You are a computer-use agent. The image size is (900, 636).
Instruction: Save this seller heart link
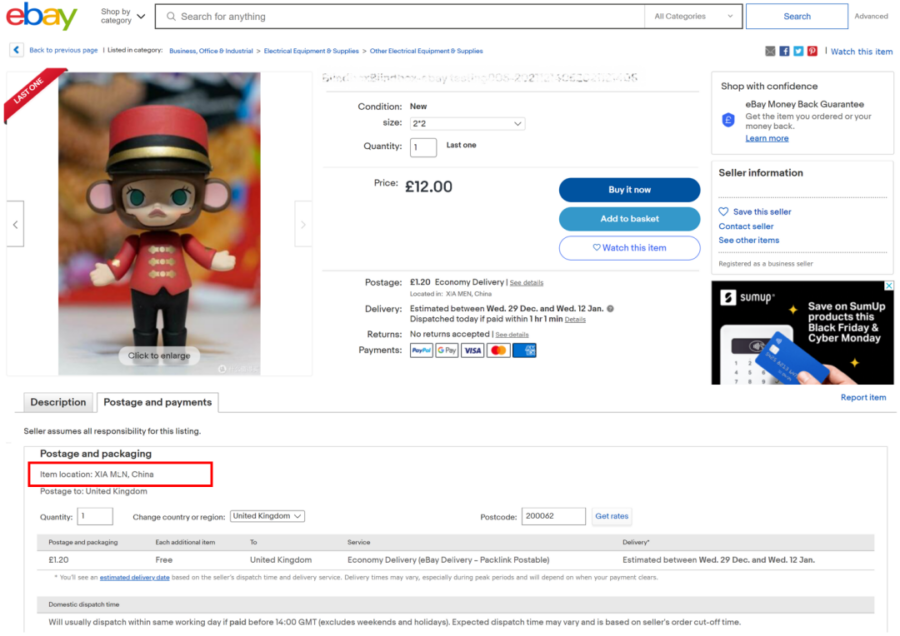coord(755,212)
